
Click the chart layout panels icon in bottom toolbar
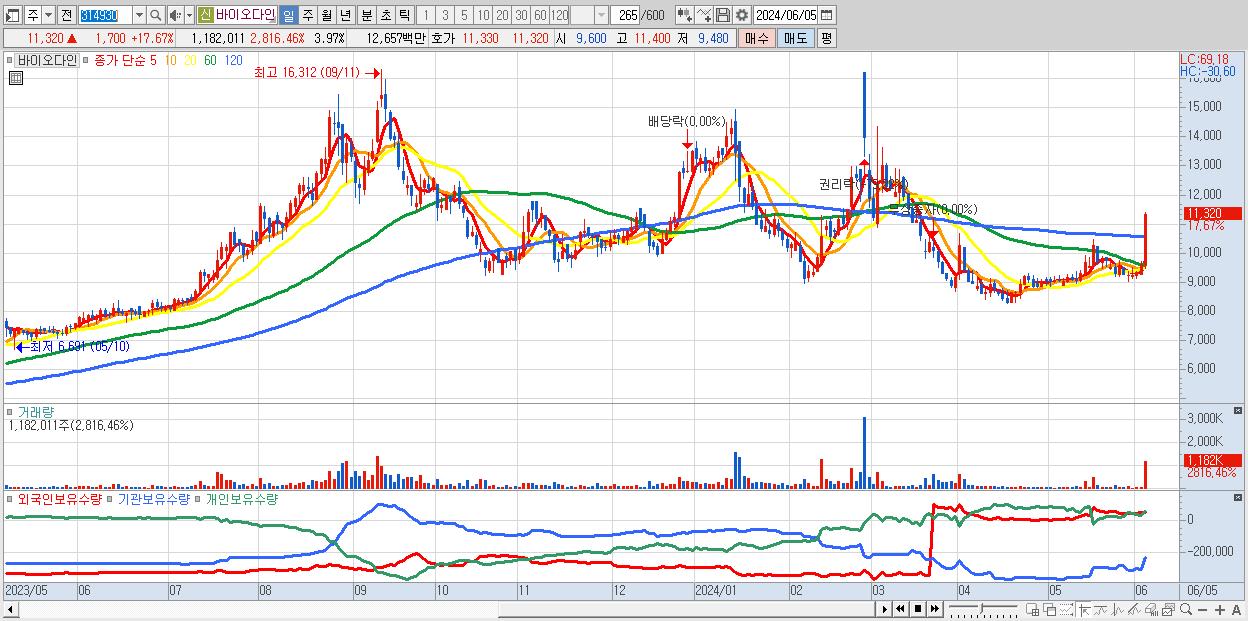(x=1169, y=610)
